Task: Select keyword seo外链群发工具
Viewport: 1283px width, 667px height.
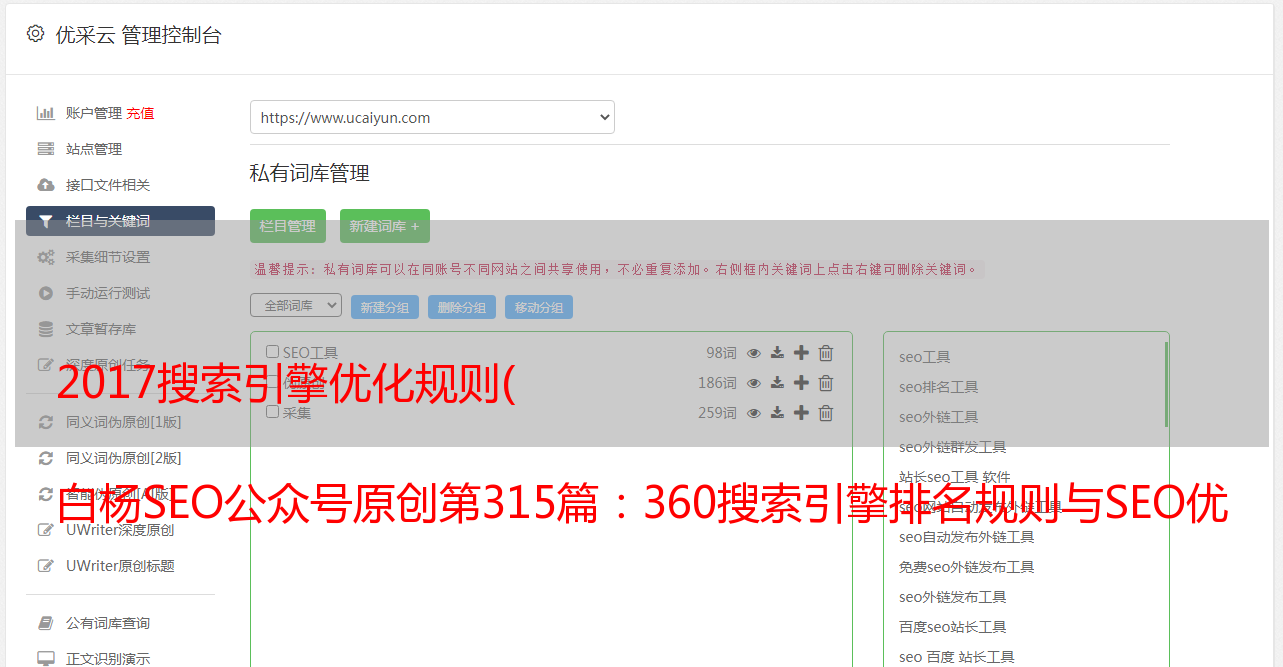Action: coord(953,447)
